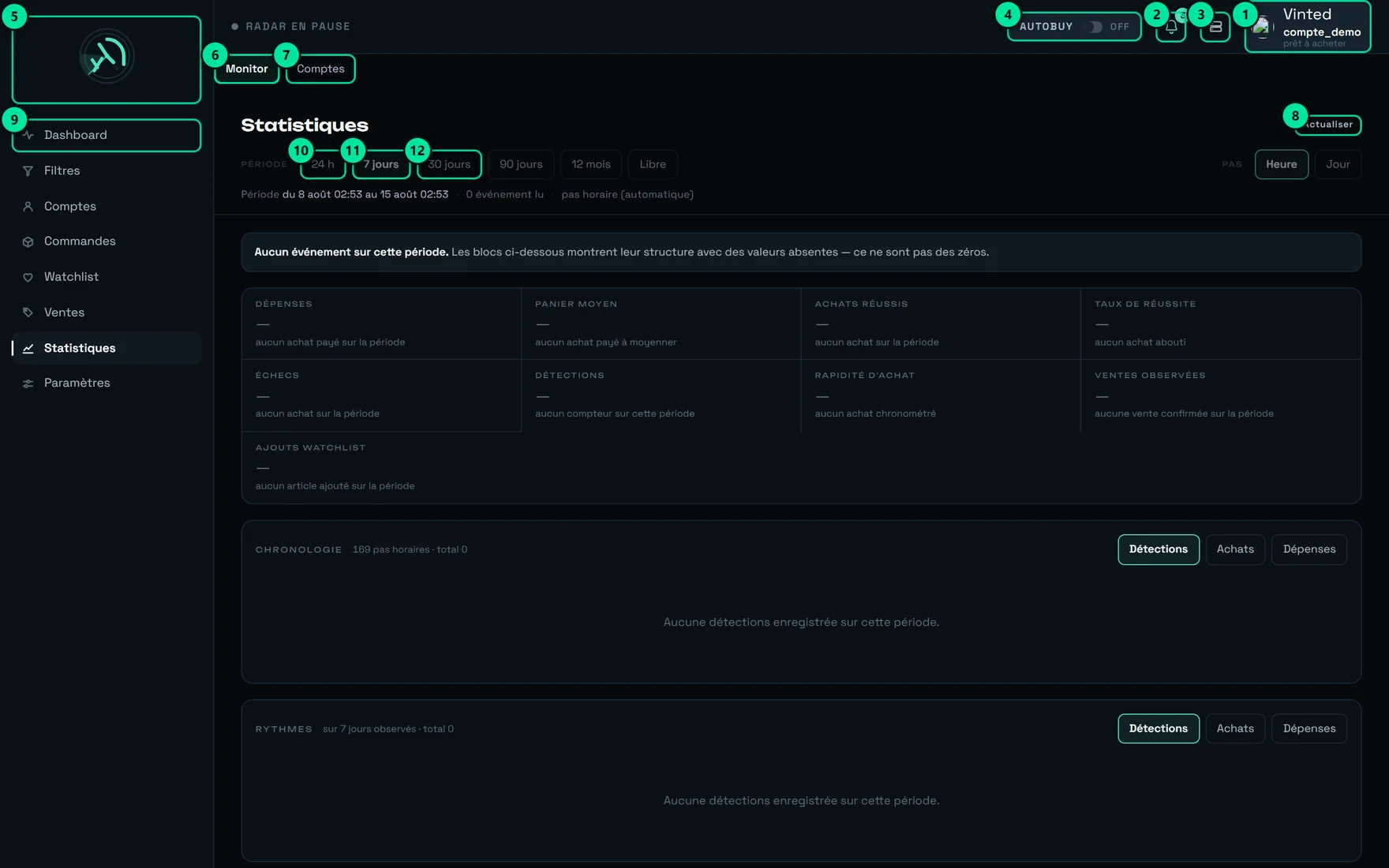Click the chart icon beside sidebar Statistiques
The height and width of the screenshot is (868, 1389).
tap(28, 348)
